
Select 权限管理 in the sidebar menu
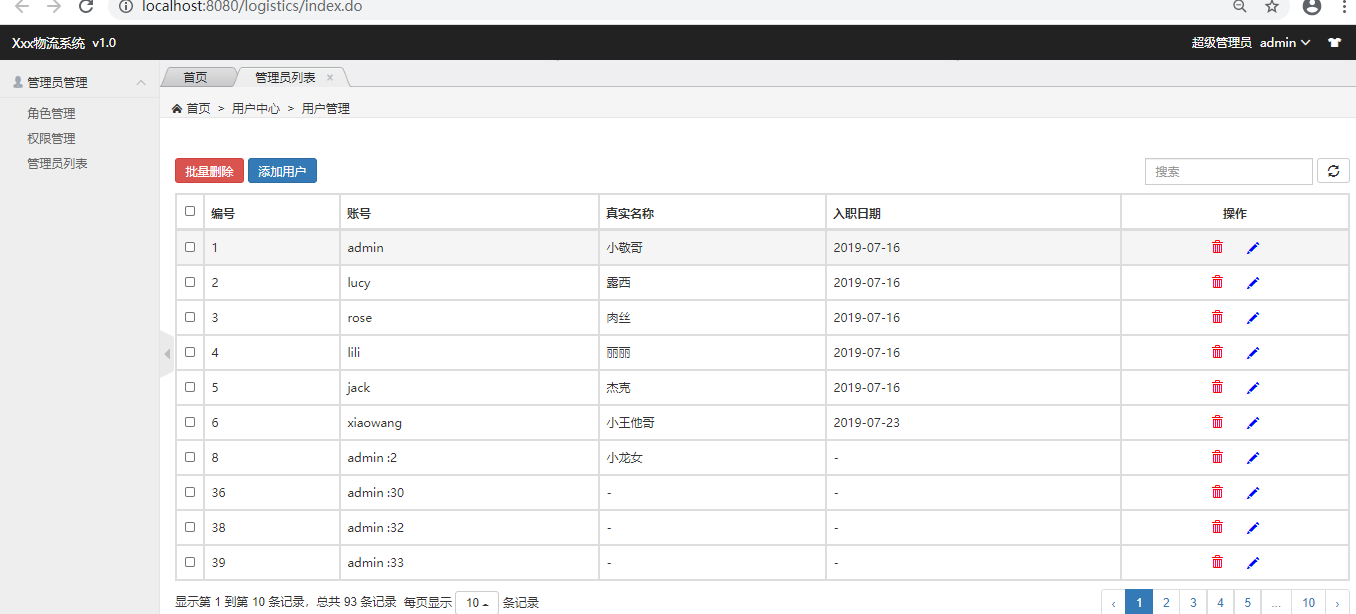[52, 138]
